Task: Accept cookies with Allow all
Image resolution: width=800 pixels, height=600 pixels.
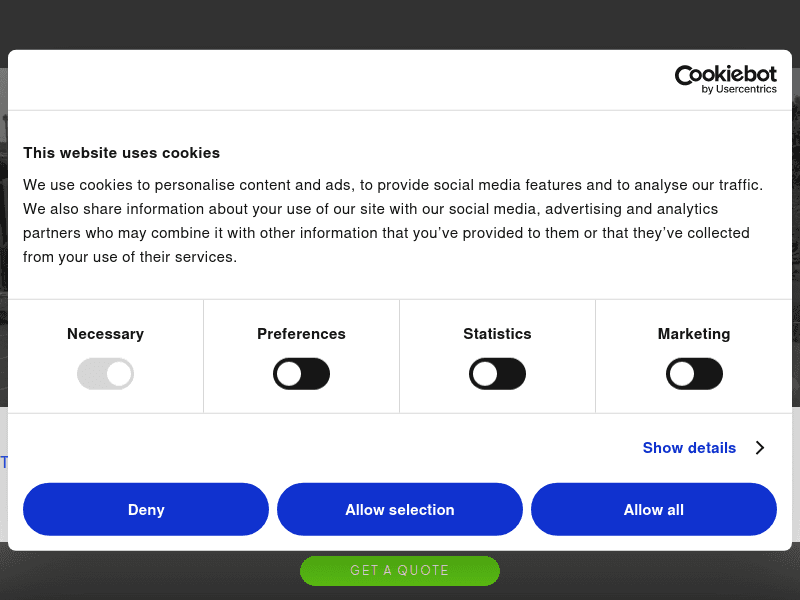Action: (x=654, y=510)
